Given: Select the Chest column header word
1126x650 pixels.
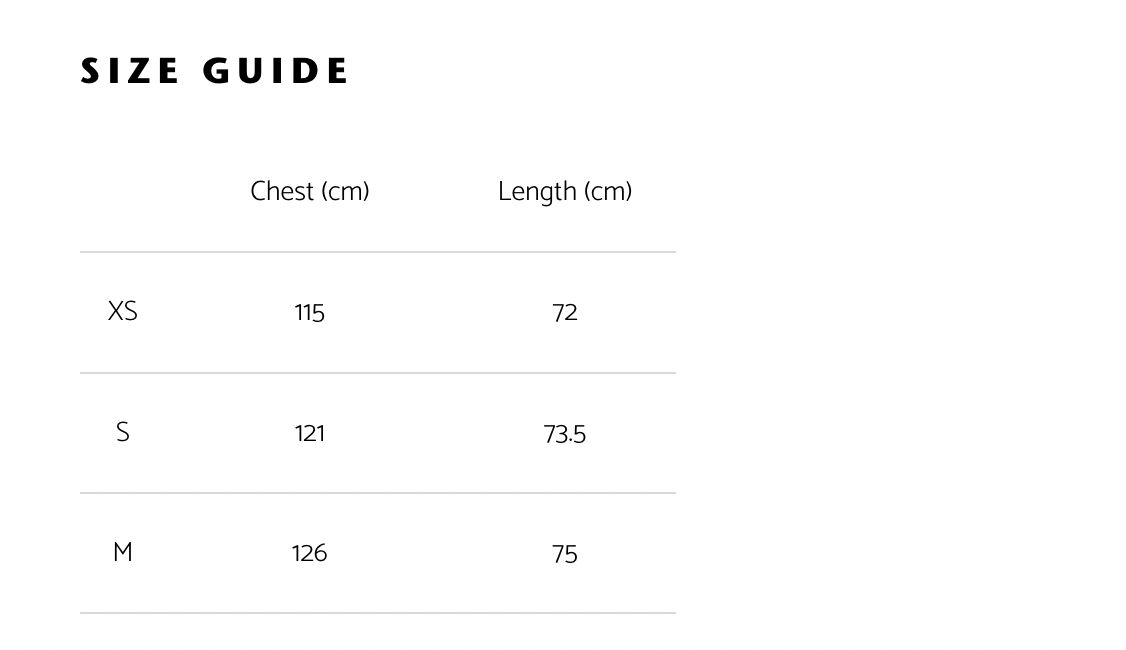Looking at the screenshot, I should tap(283, 191).
